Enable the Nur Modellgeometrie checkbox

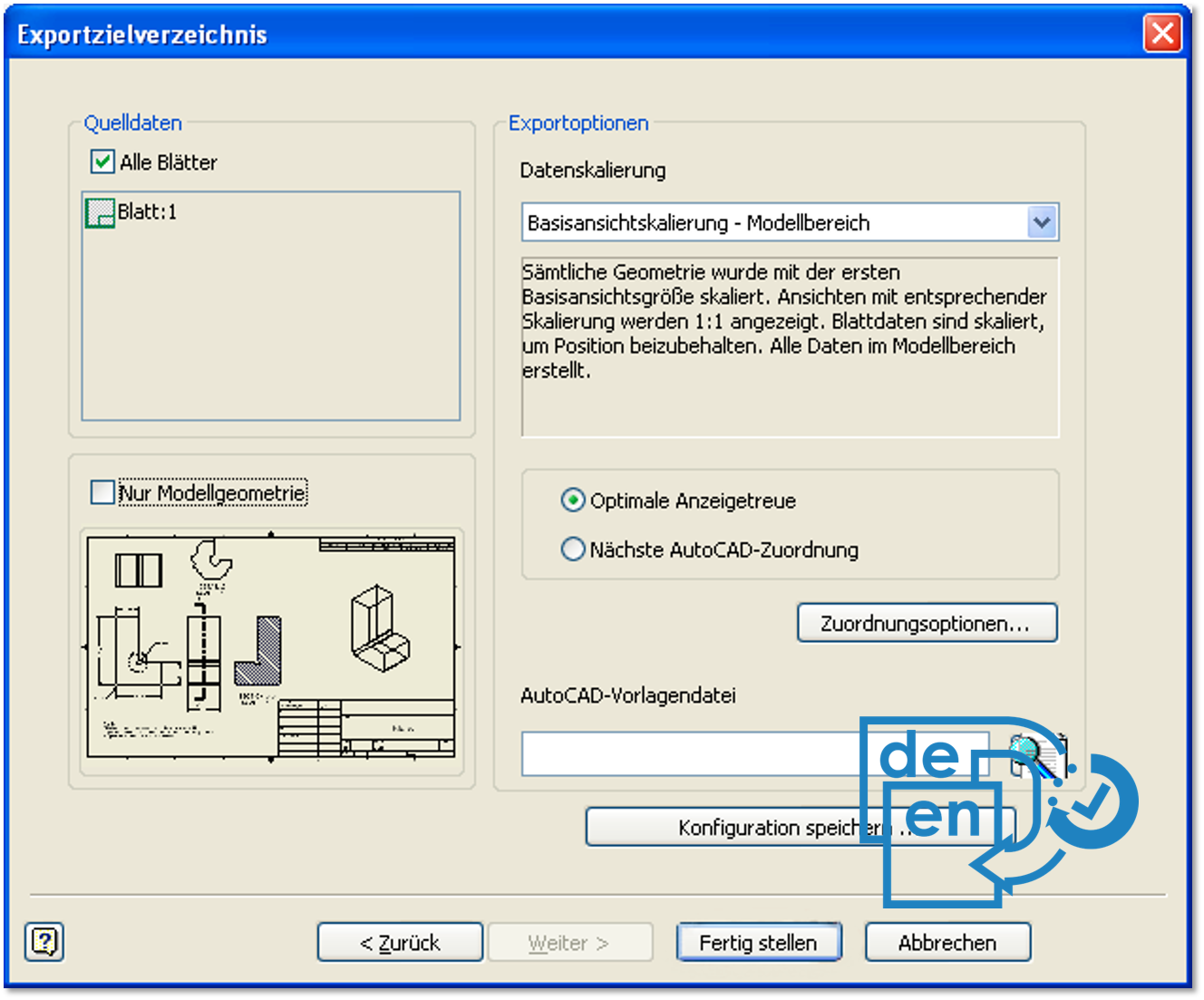click(x=102, y=492)
